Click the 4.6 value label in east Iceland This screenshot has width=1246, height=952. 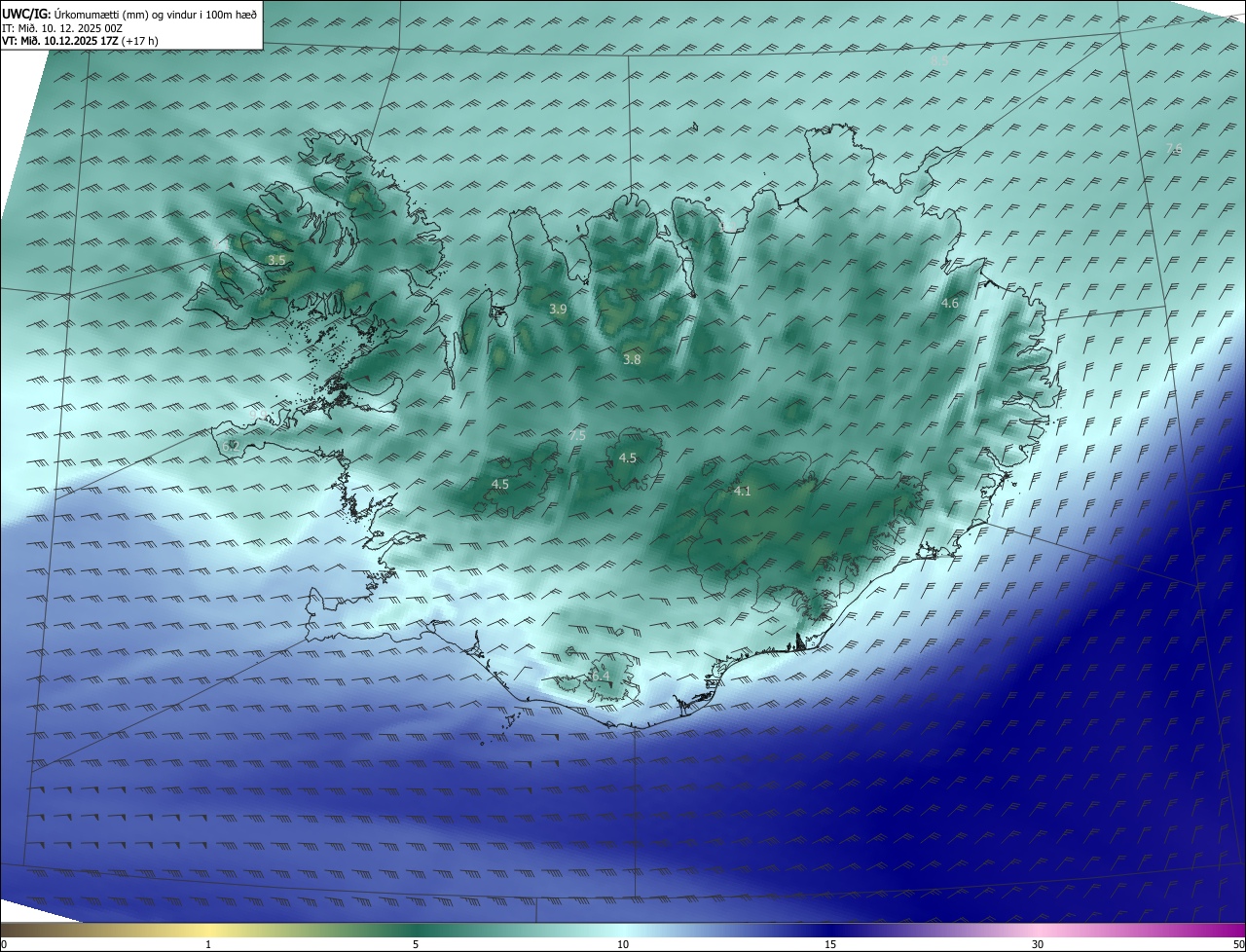[950, 304]
